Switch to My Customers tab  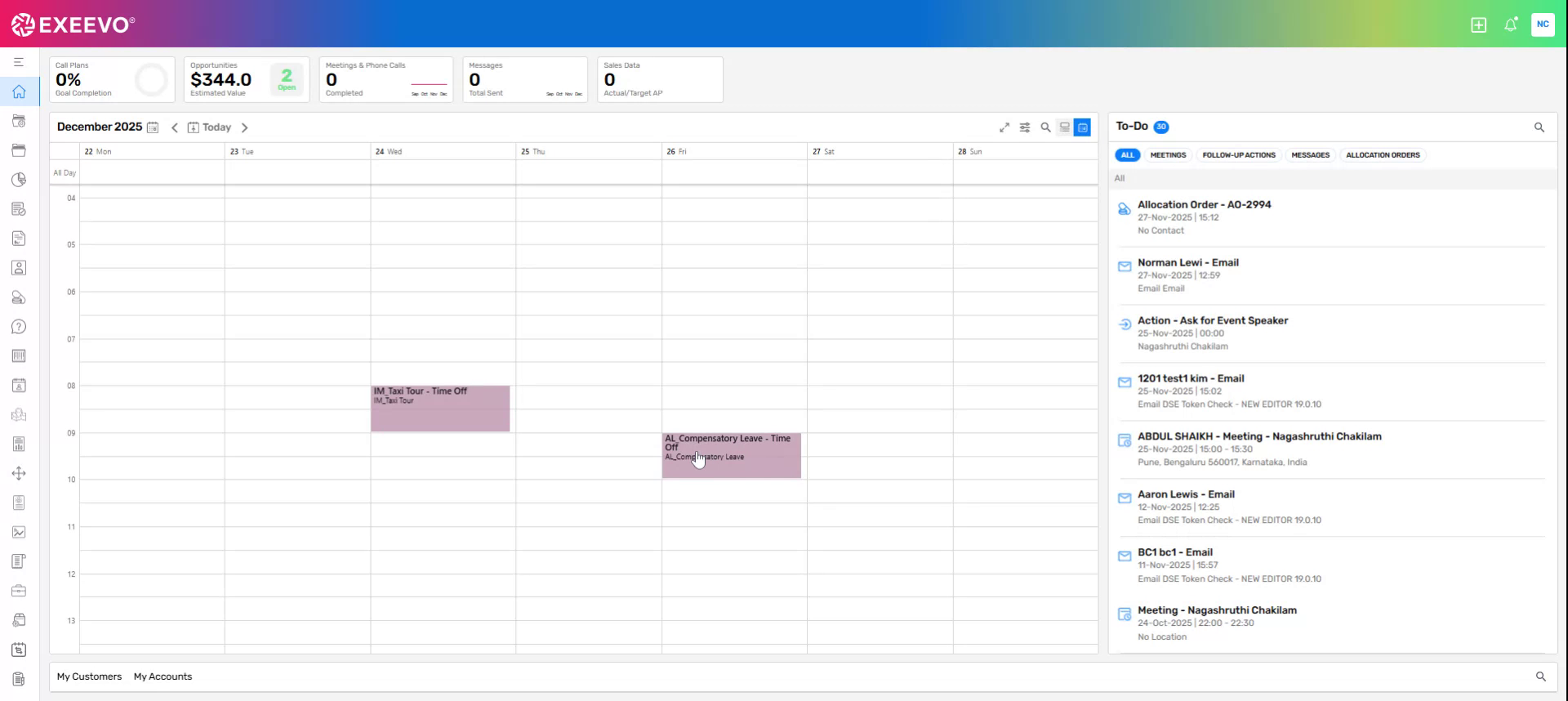pos(89,676)
